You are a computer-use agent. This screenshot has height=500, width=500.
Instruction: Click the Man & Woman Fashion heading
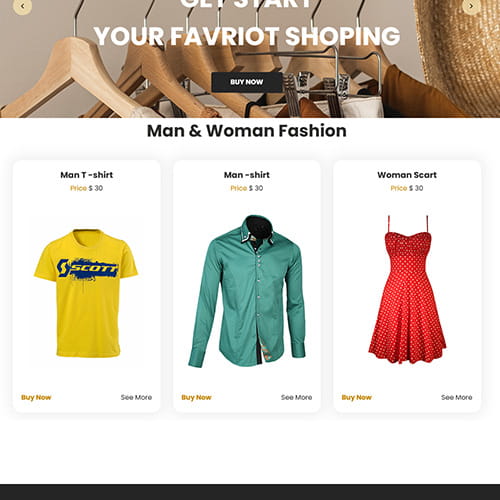(247, 131)
